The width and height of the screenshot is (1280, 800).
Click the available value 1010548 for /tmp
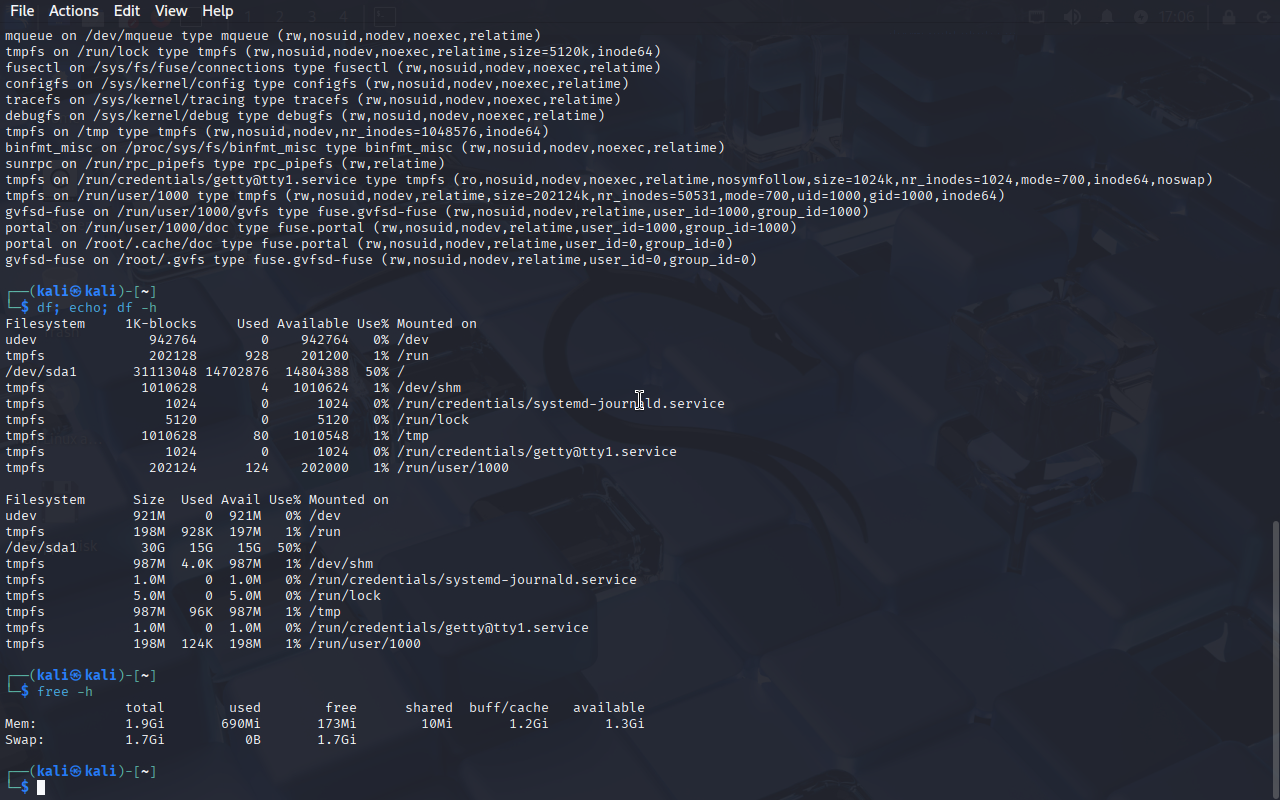pyautogui.click(x=321, y=435)
